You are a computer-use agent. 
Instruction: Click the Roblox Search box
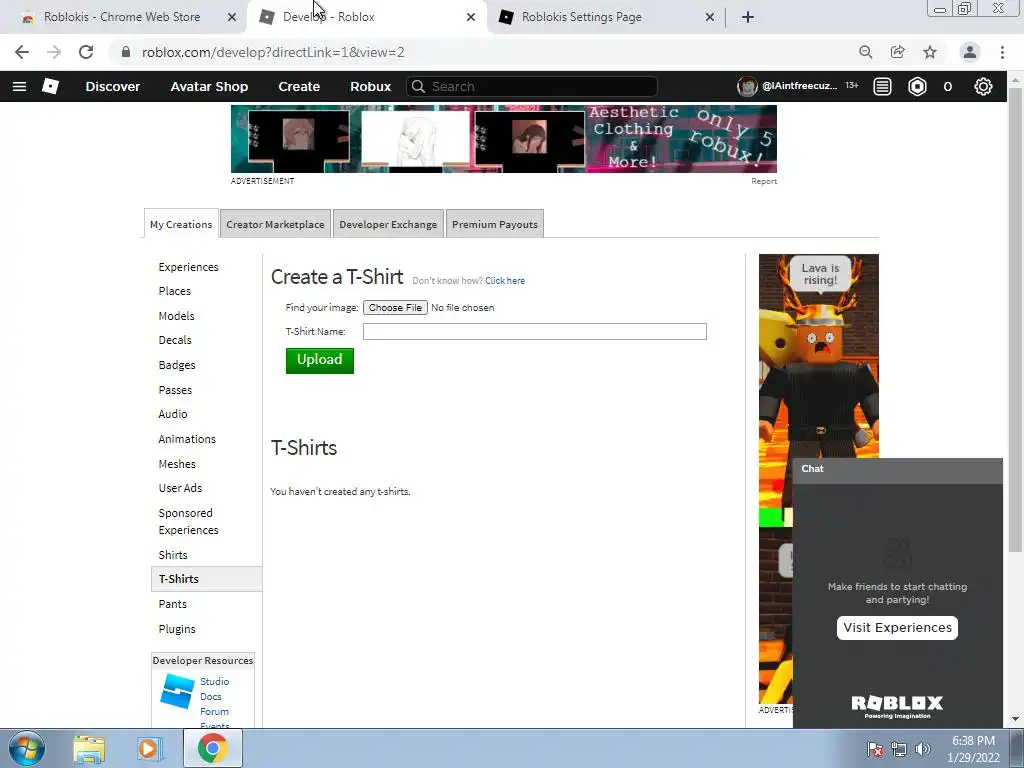pos(532,86)
